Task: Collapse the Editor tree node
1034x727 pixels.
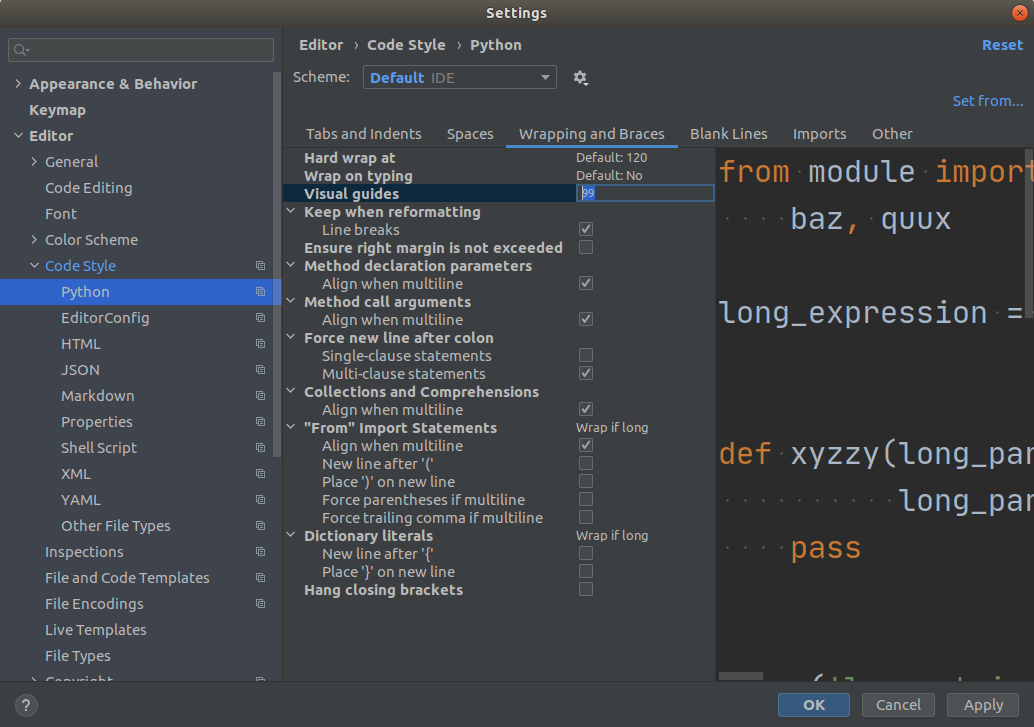Action: pos(17,135)
